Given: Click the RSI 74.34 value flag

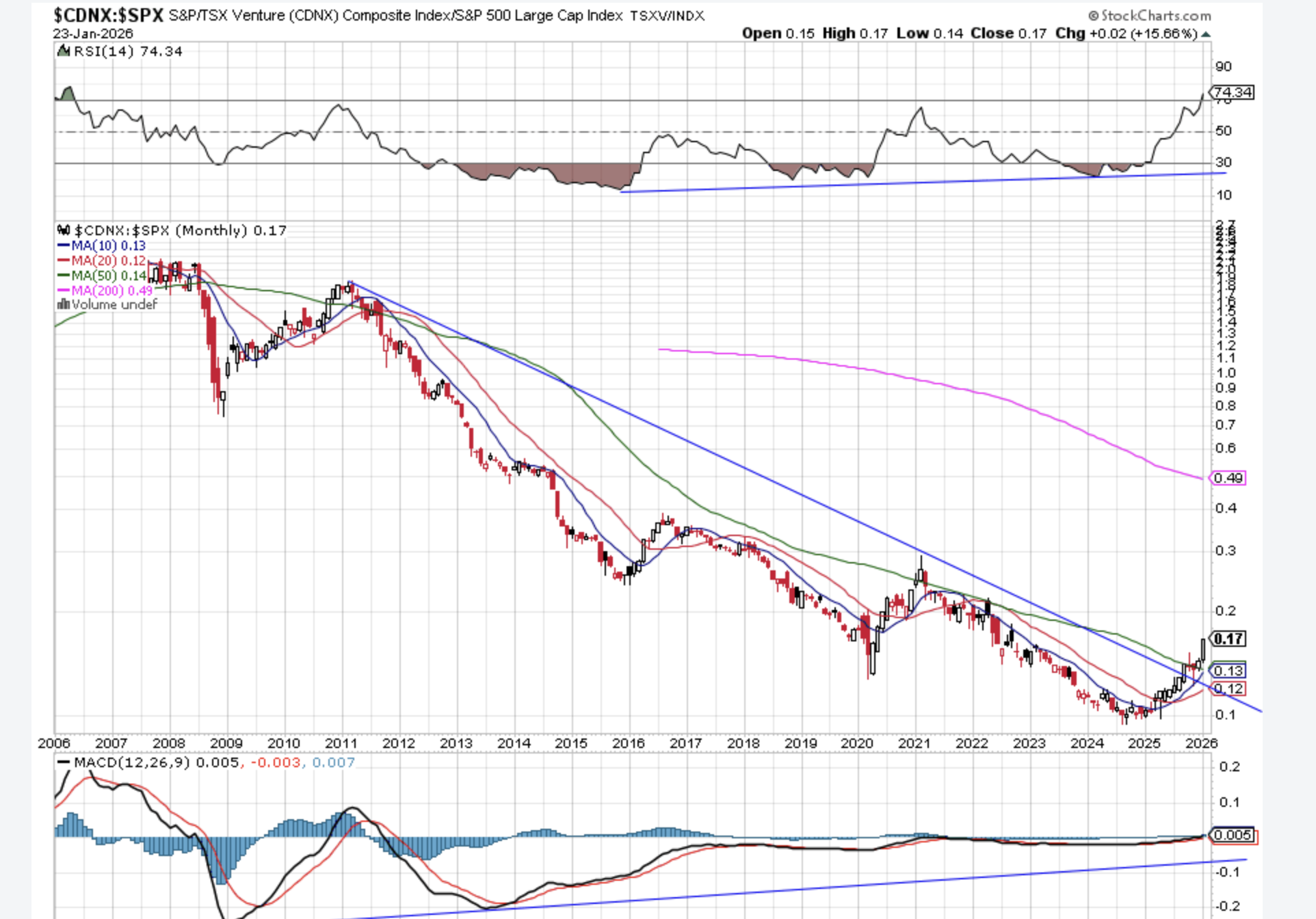Looking at the screenshot, I should point(1233,92).
